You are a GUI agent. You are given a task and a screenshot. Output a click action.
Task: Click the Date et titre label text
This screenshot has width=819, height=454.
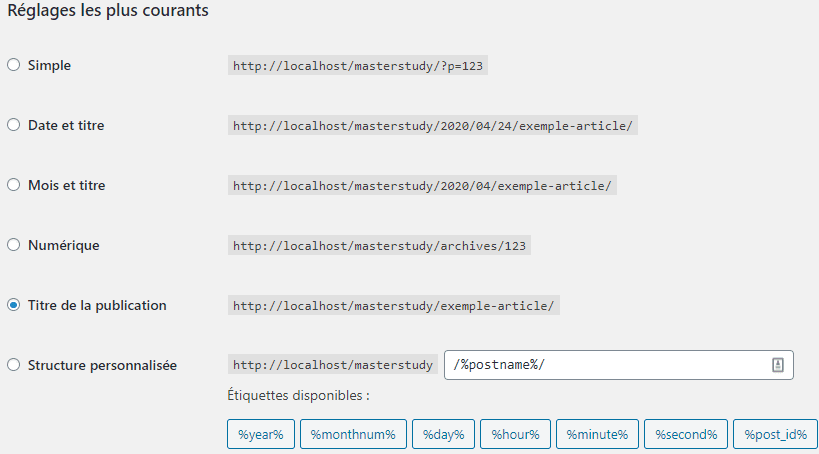66,125
